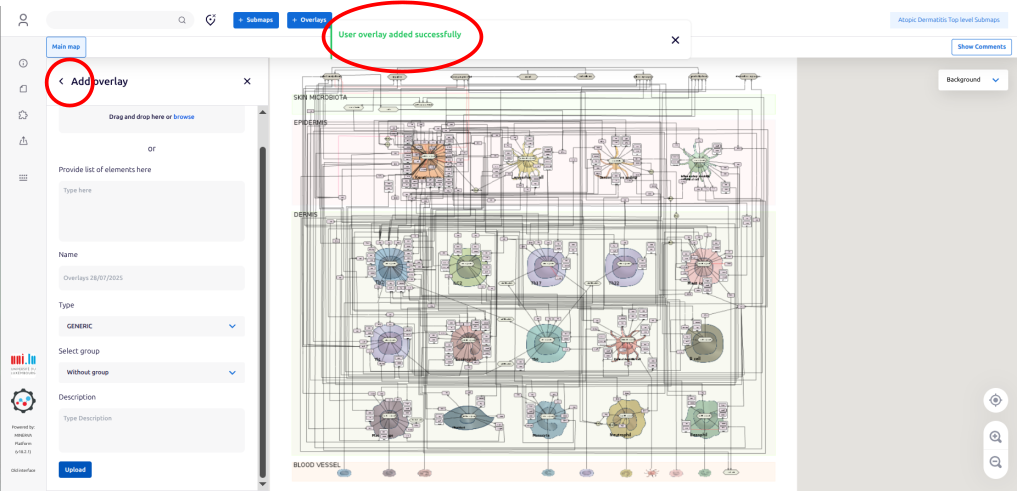
Task: Zoom out on the map
Action: click(x=995, y=461)
